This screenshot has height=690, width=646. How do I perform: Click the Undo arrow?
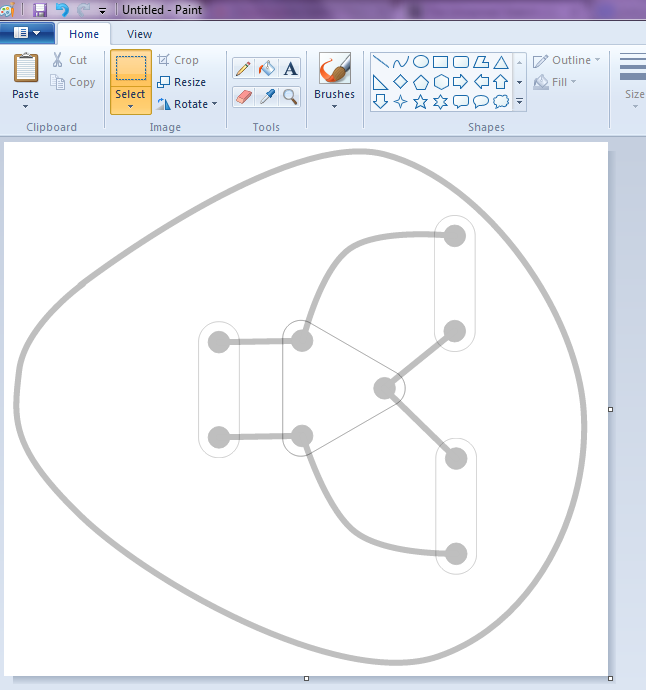click(x=62, y=10)
